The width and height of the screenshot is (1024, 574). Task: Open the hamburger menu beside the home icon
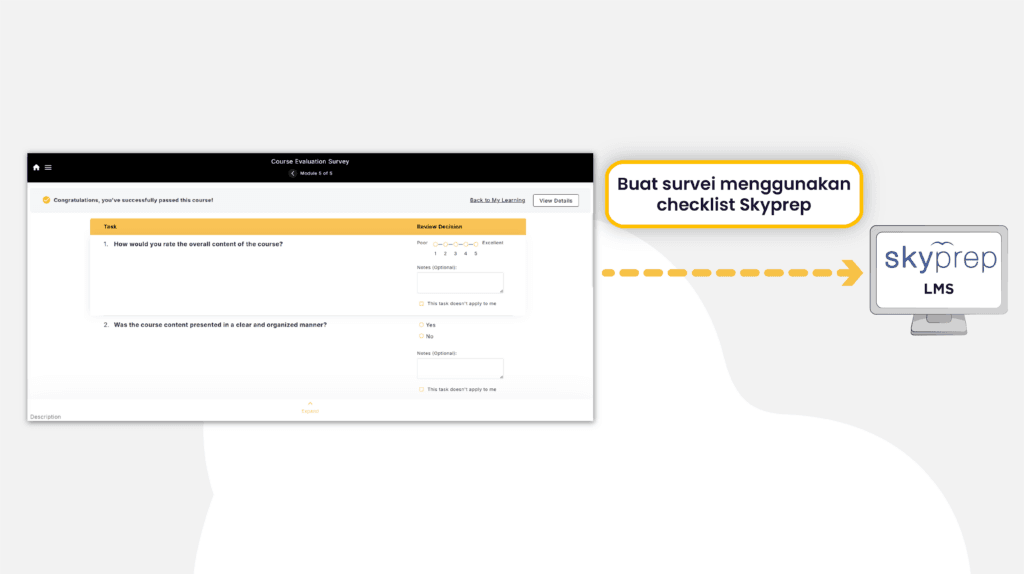point(48,168)
